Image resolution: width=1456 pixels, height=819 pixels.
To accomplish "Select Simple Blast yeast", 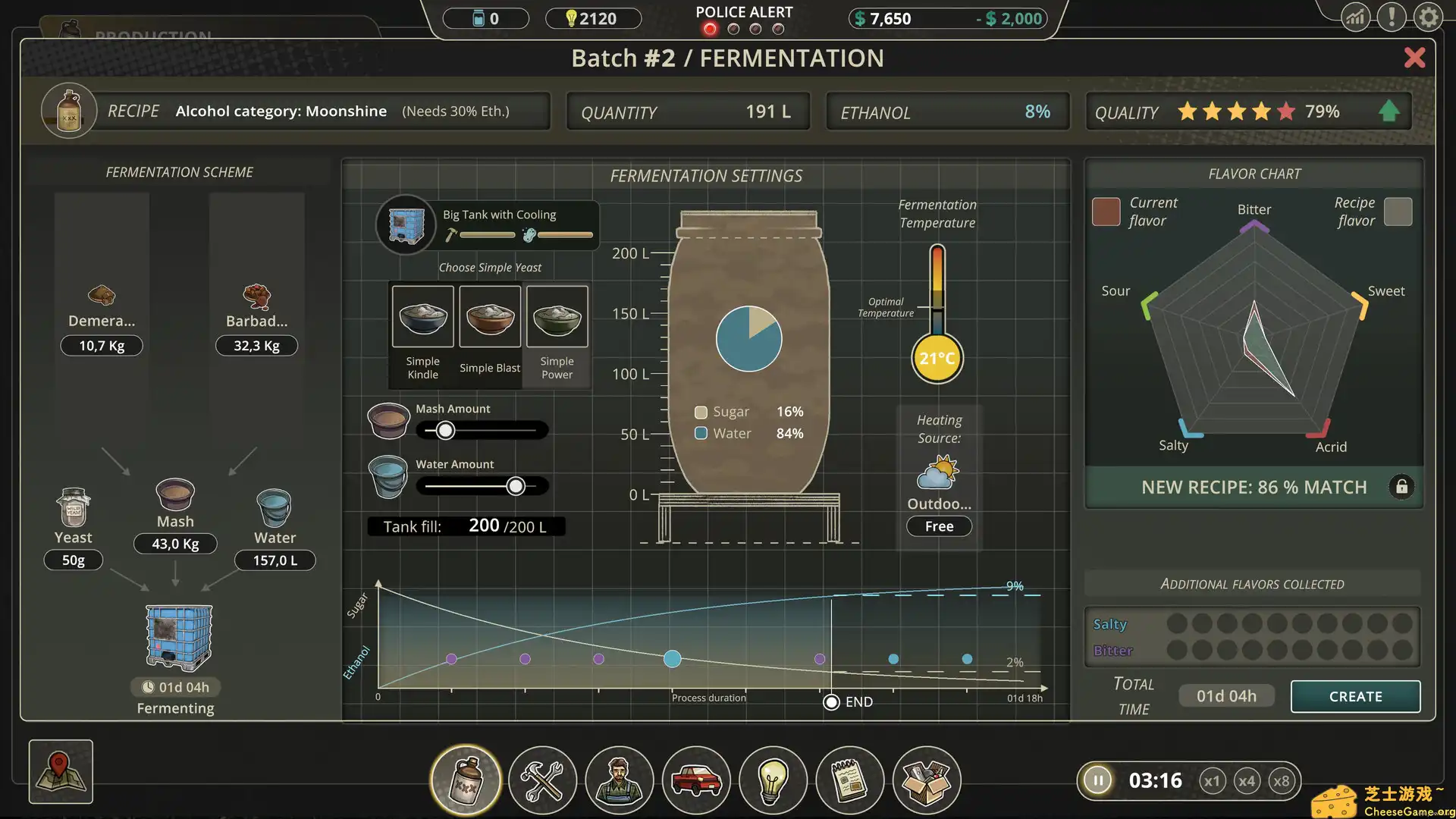I will (490, 317).
